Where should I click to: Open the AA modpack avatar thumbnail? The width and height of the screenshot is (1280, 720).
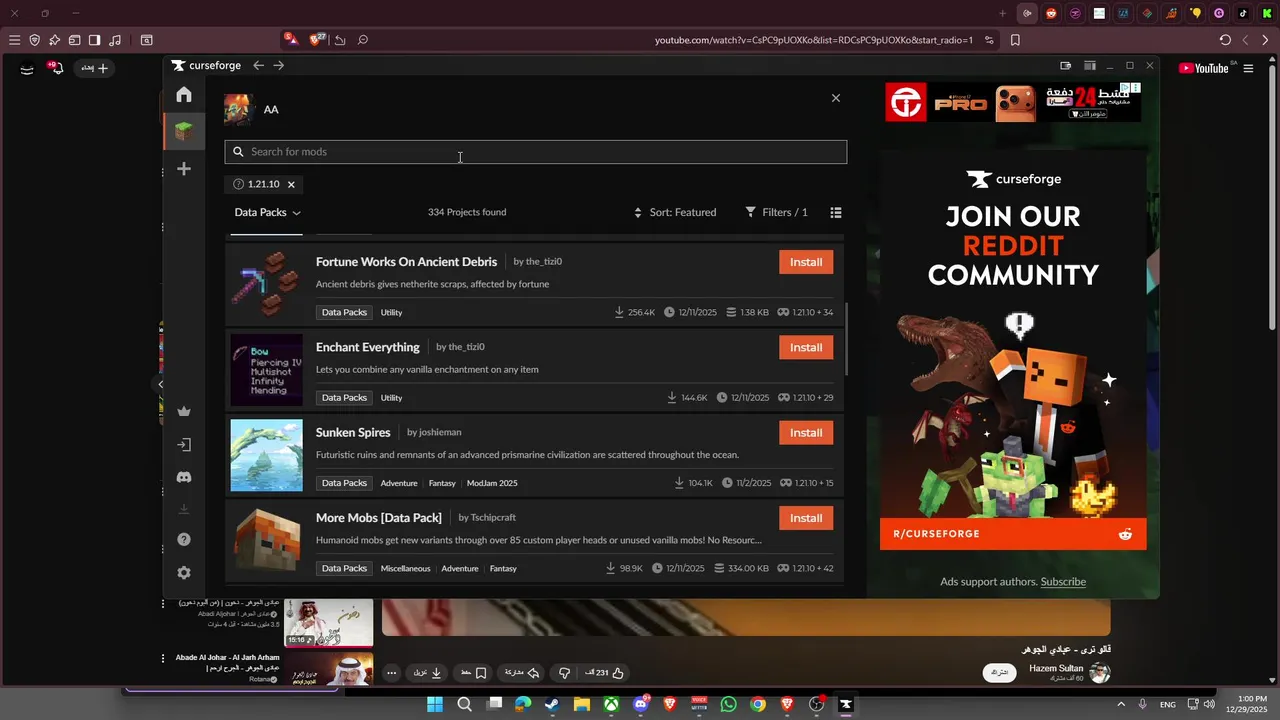pos(238,109)
